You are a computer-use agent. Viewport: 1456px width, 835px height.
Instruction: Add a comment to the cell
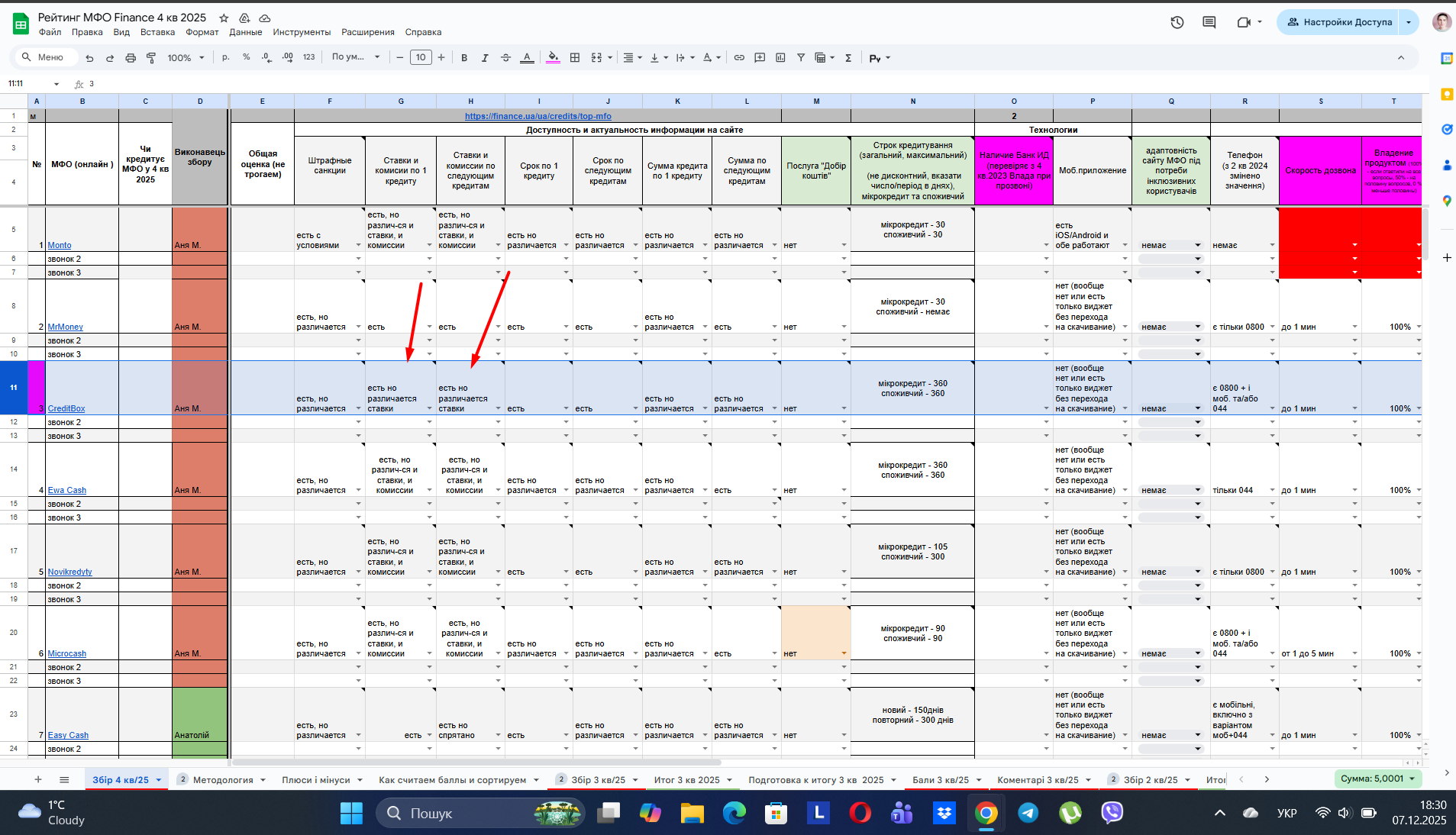pyautogui.click(x=760, y=58)
